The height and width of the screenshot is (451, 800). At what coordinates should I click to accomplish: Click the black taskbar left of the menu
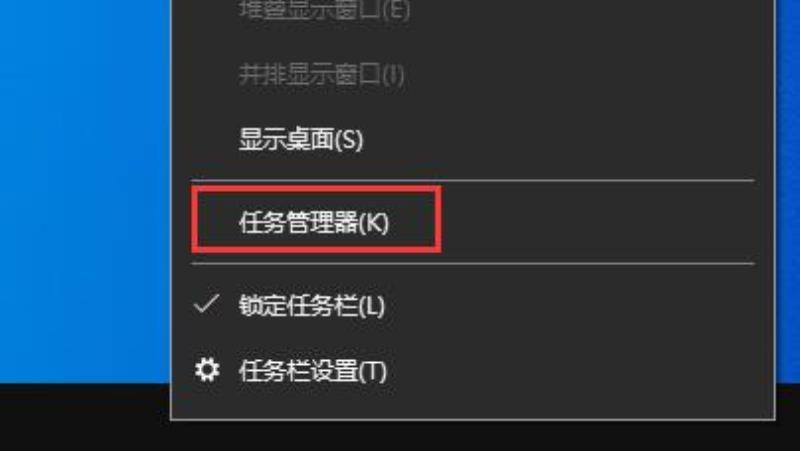click(85, 417)
